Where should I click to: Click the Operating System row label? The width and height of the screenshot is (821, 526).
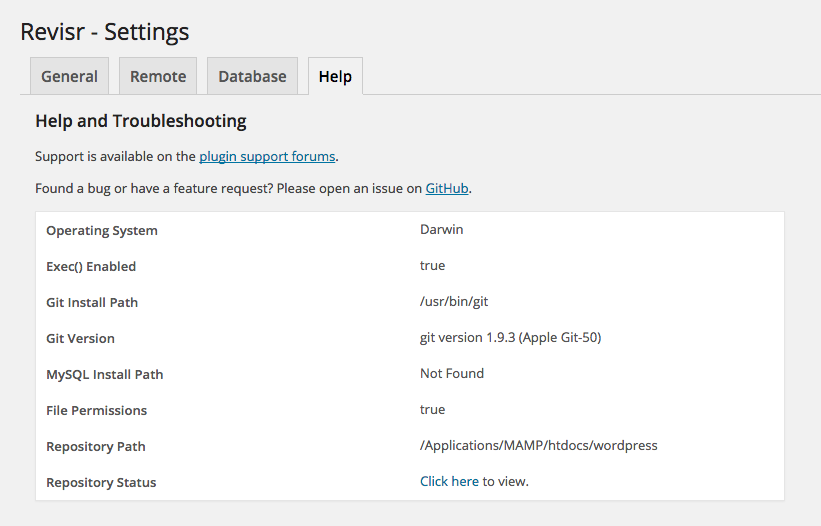coord(102,230)
